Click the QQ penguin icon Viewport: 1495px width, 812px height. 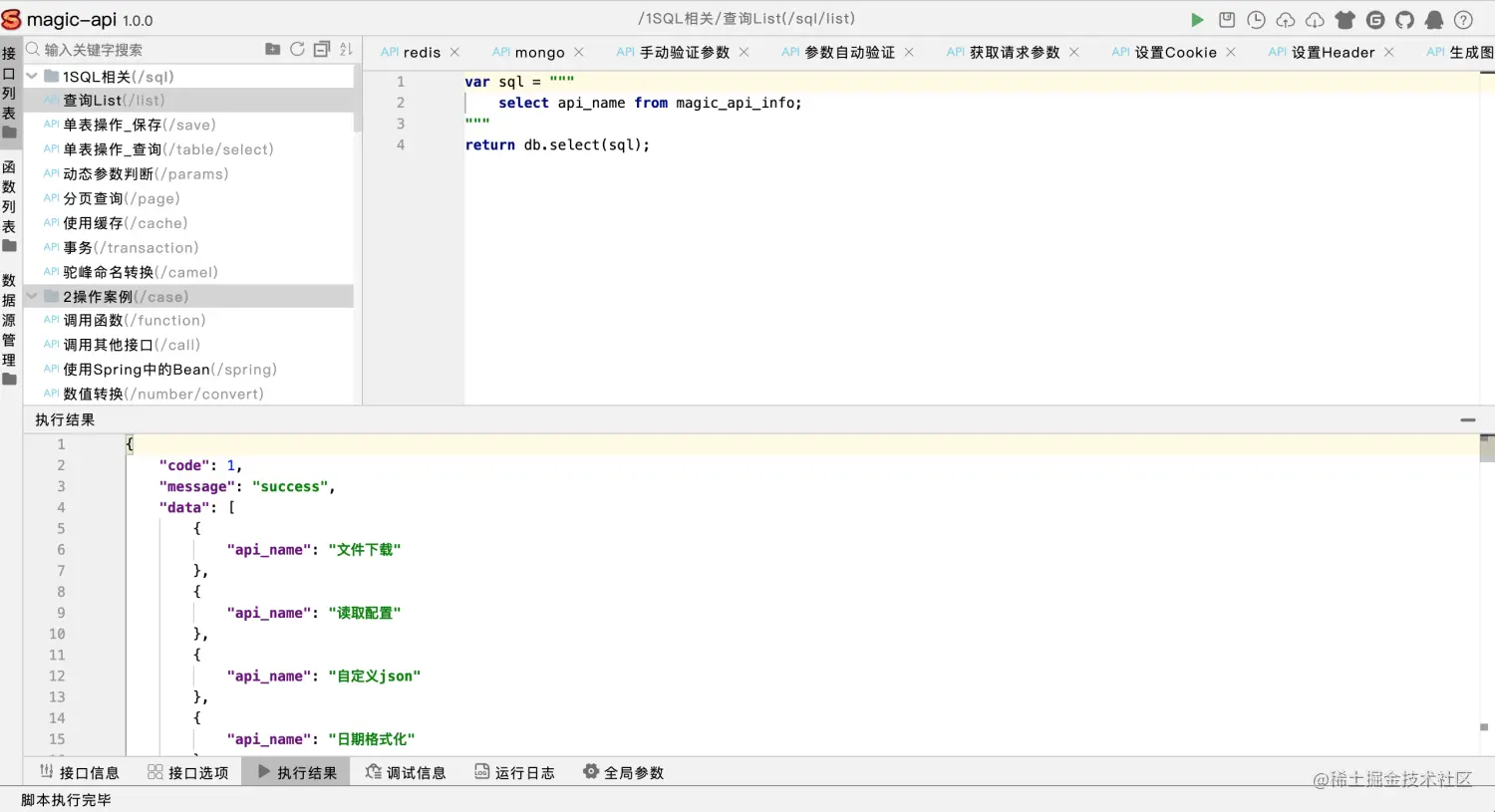pyautogui.click(x=1434, y=20)
